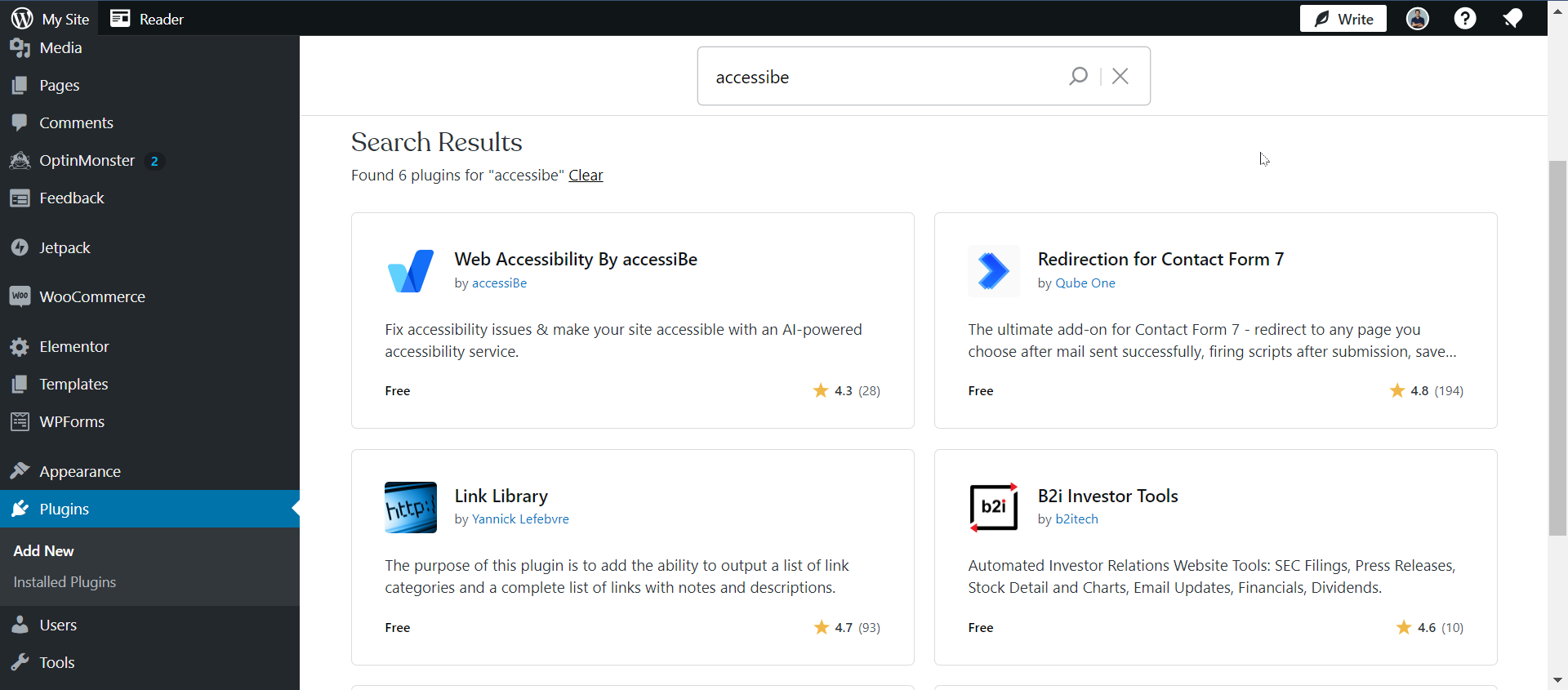
Task: Click the magnifier search icon
Action: 1078,76
